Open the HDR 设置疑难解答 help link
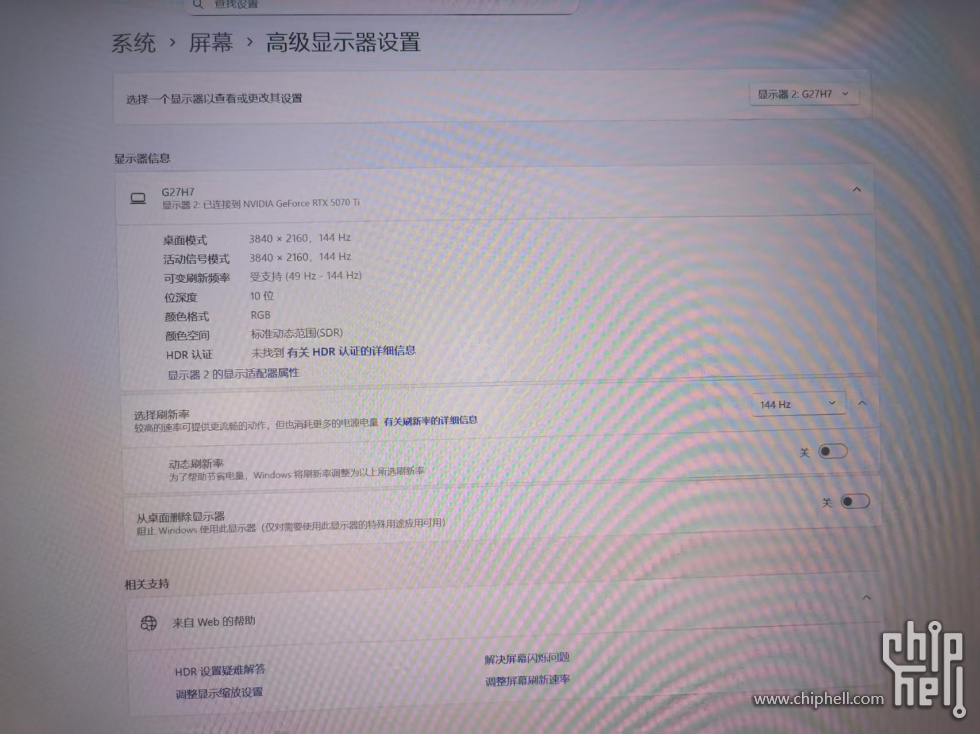Viewport: 980px width, 734px height. (x=221, y=669)
